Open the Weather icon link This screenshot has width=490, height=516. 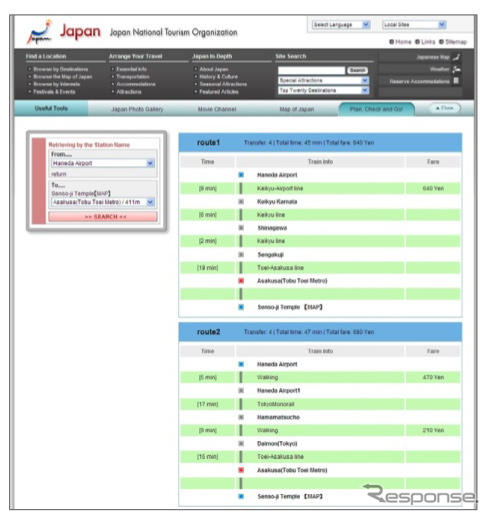tap(456, 69)
